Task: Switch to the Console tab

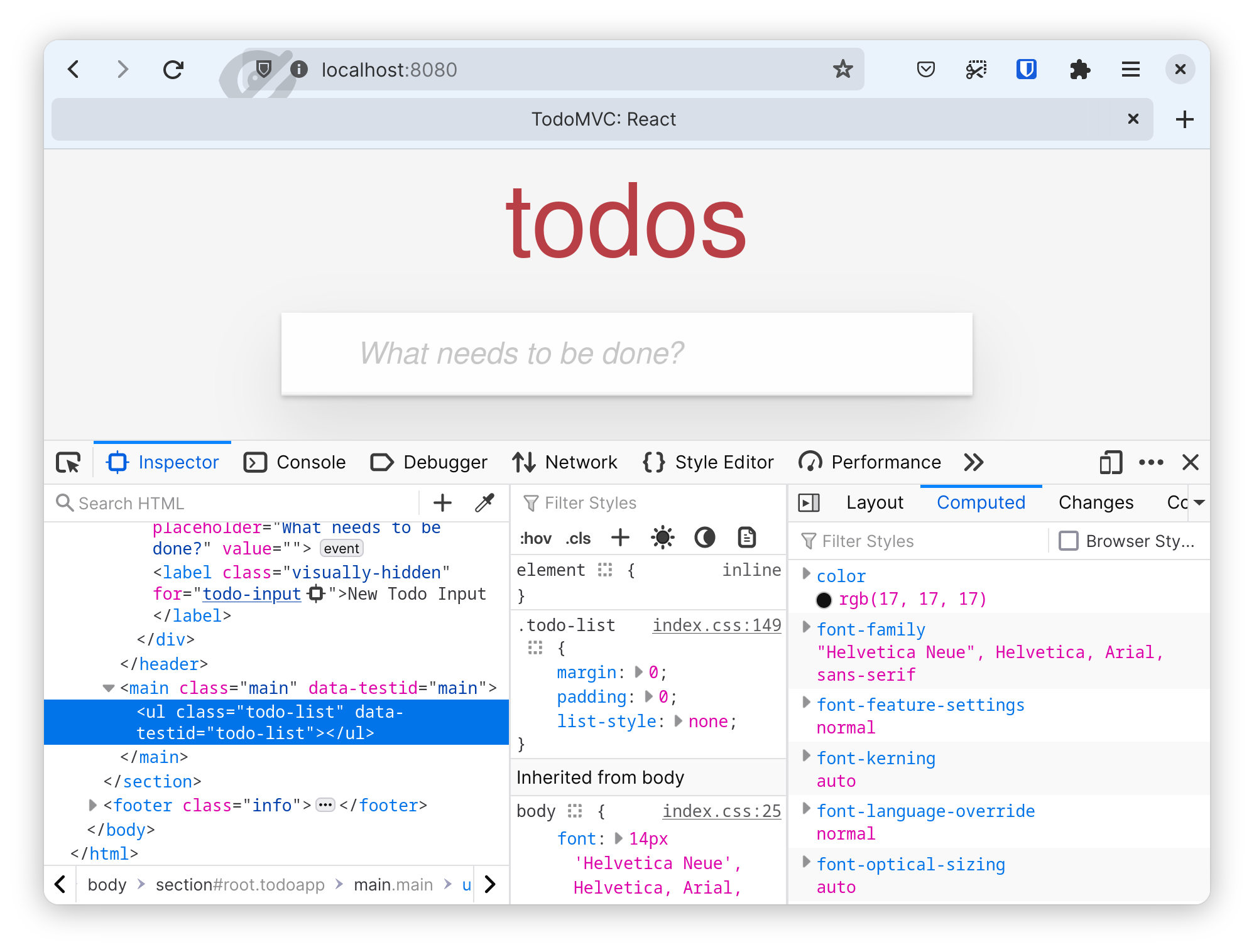Action: (x=295, y=463)
